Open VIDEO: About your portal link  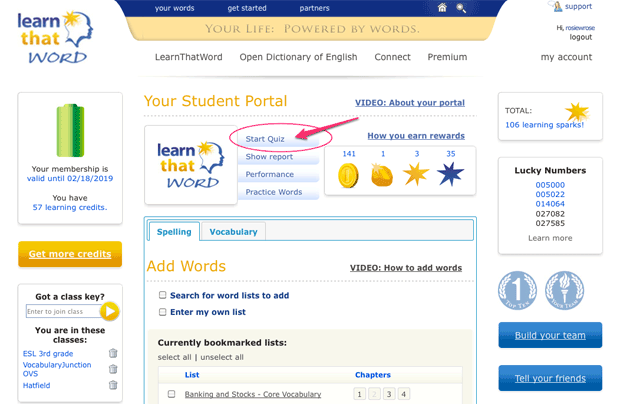[410, 103]
